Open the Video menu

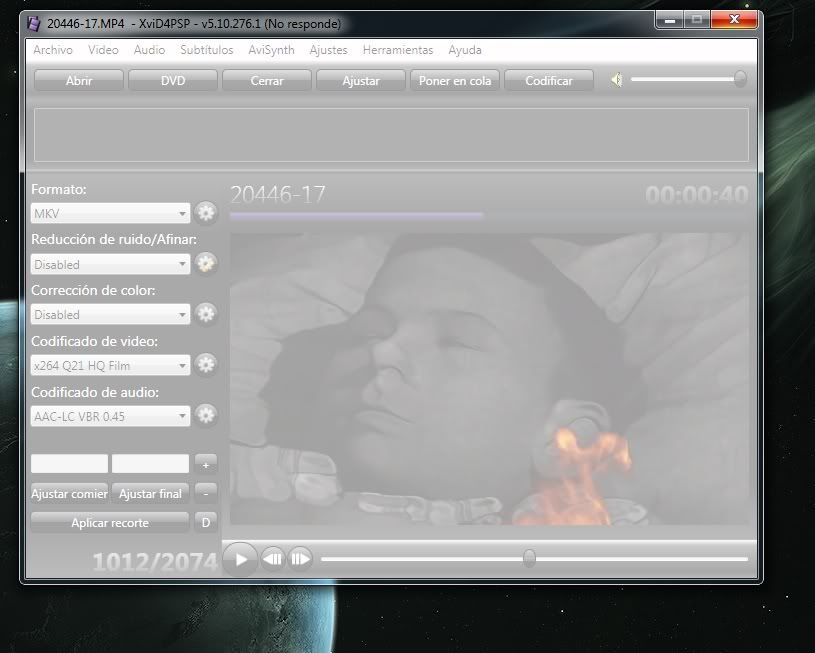pyautogui.click(x=103, y=50)
